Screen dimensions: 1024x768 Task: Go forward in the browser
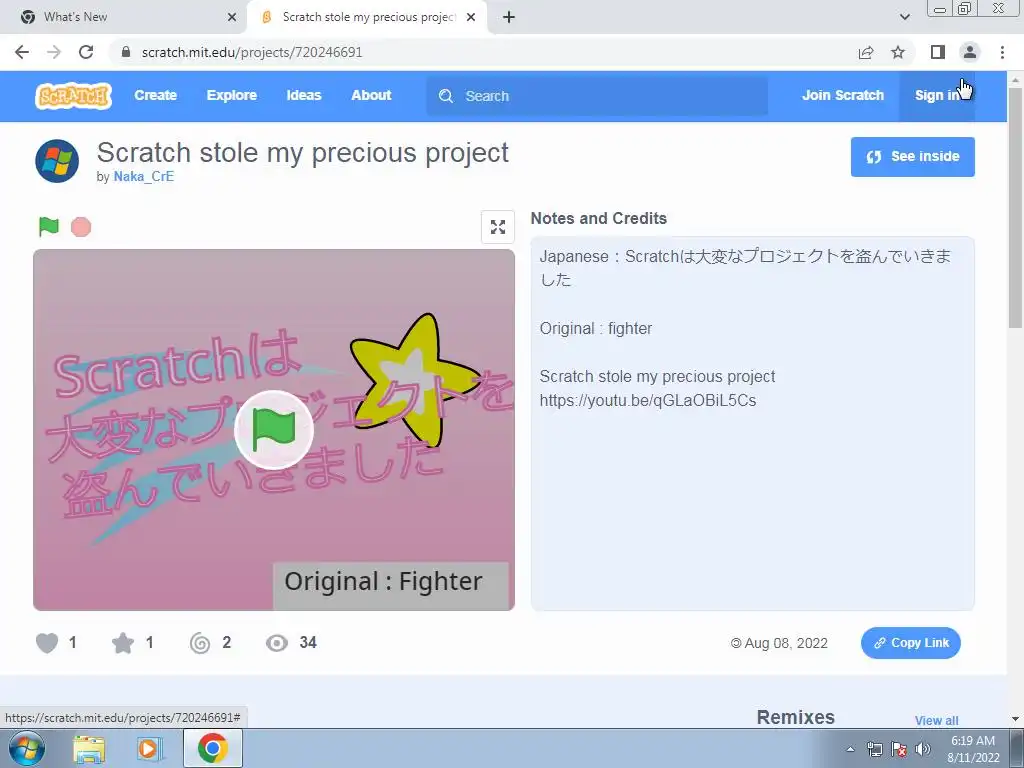tap(54, 52)
